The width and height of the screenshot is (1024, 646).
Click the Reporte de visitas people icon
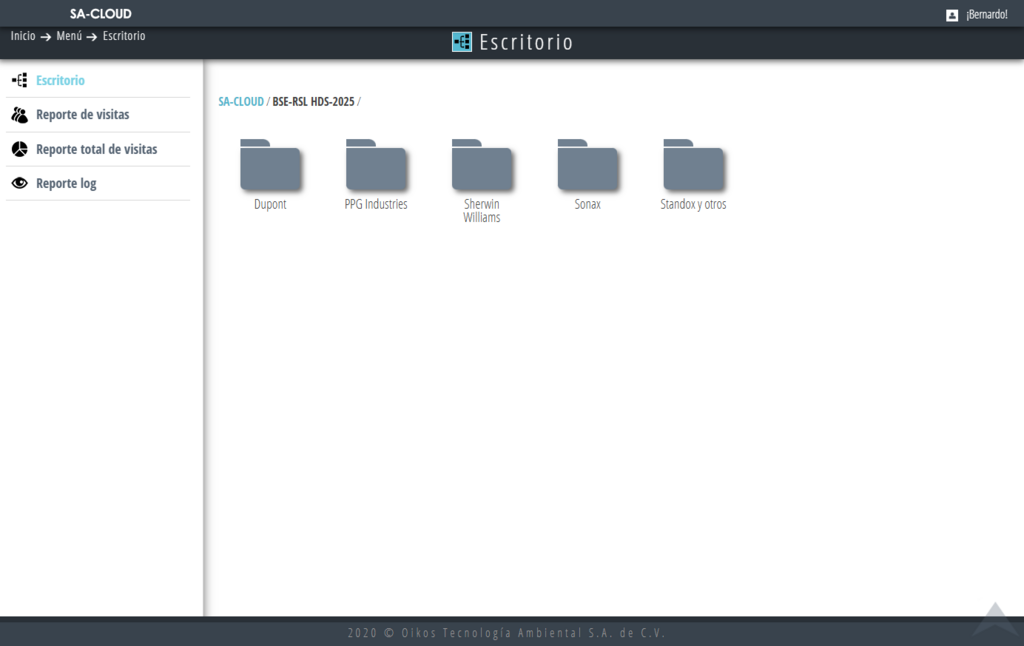pos(19,115)
